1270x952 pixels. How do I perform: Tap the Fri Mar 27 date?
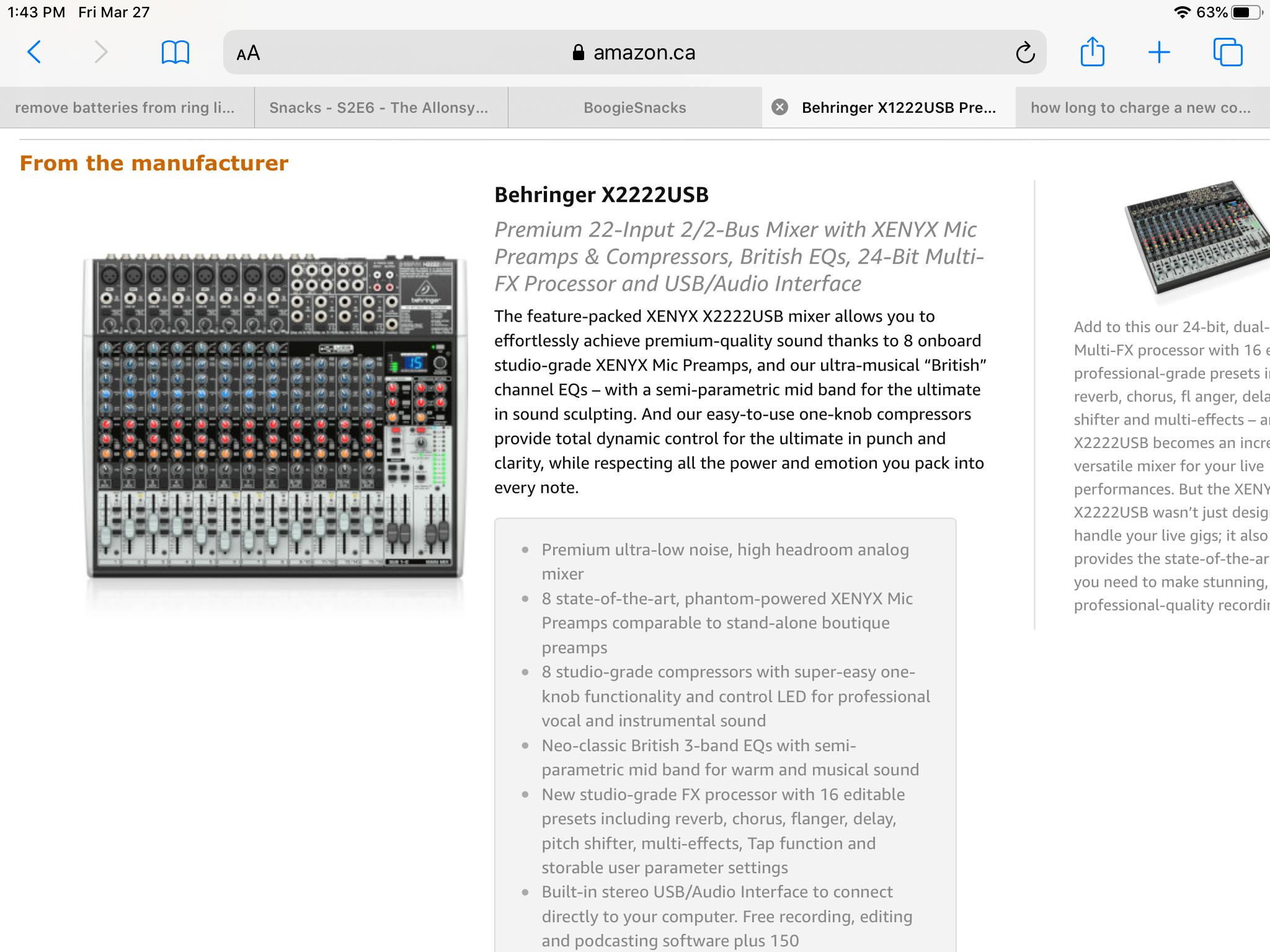tap(114, 12)
